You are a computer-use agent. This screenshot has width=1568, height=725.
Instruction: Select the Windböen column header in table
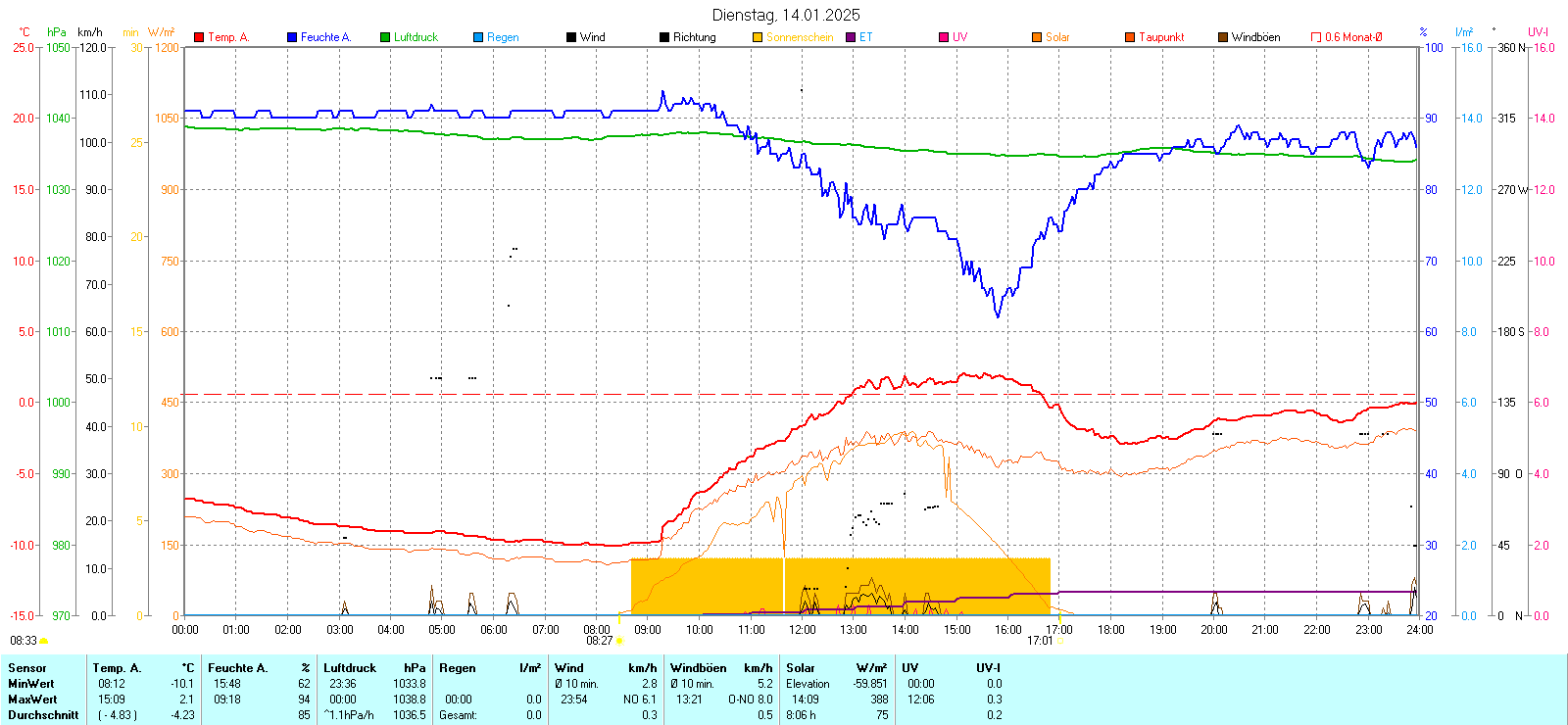coord(699,668)
